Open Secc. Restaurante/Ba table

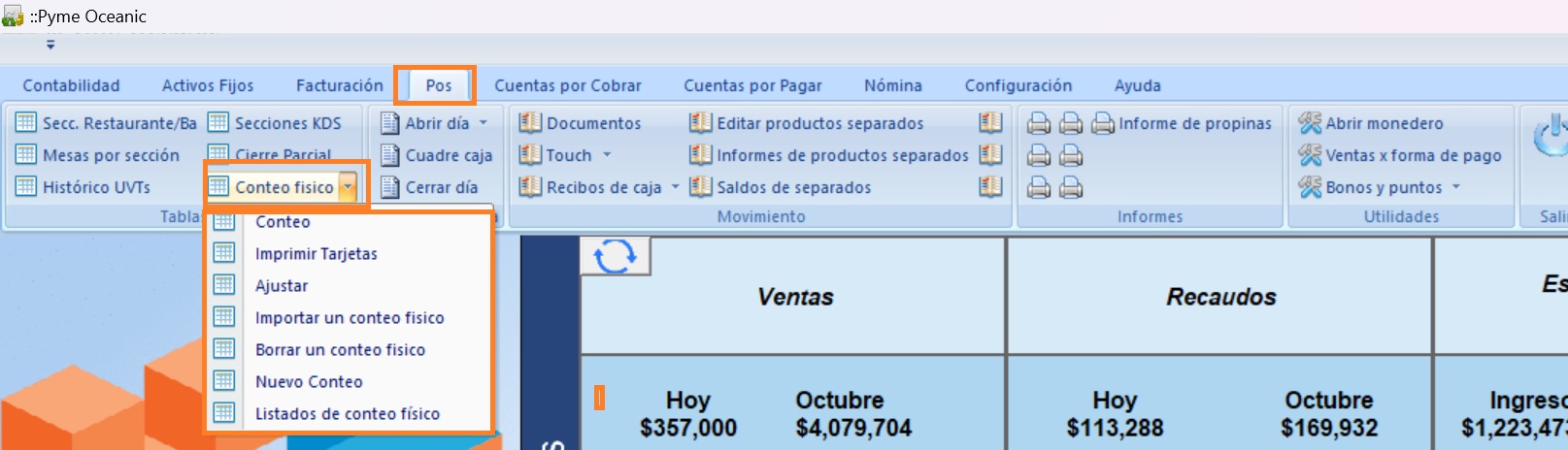pos(107,123)
